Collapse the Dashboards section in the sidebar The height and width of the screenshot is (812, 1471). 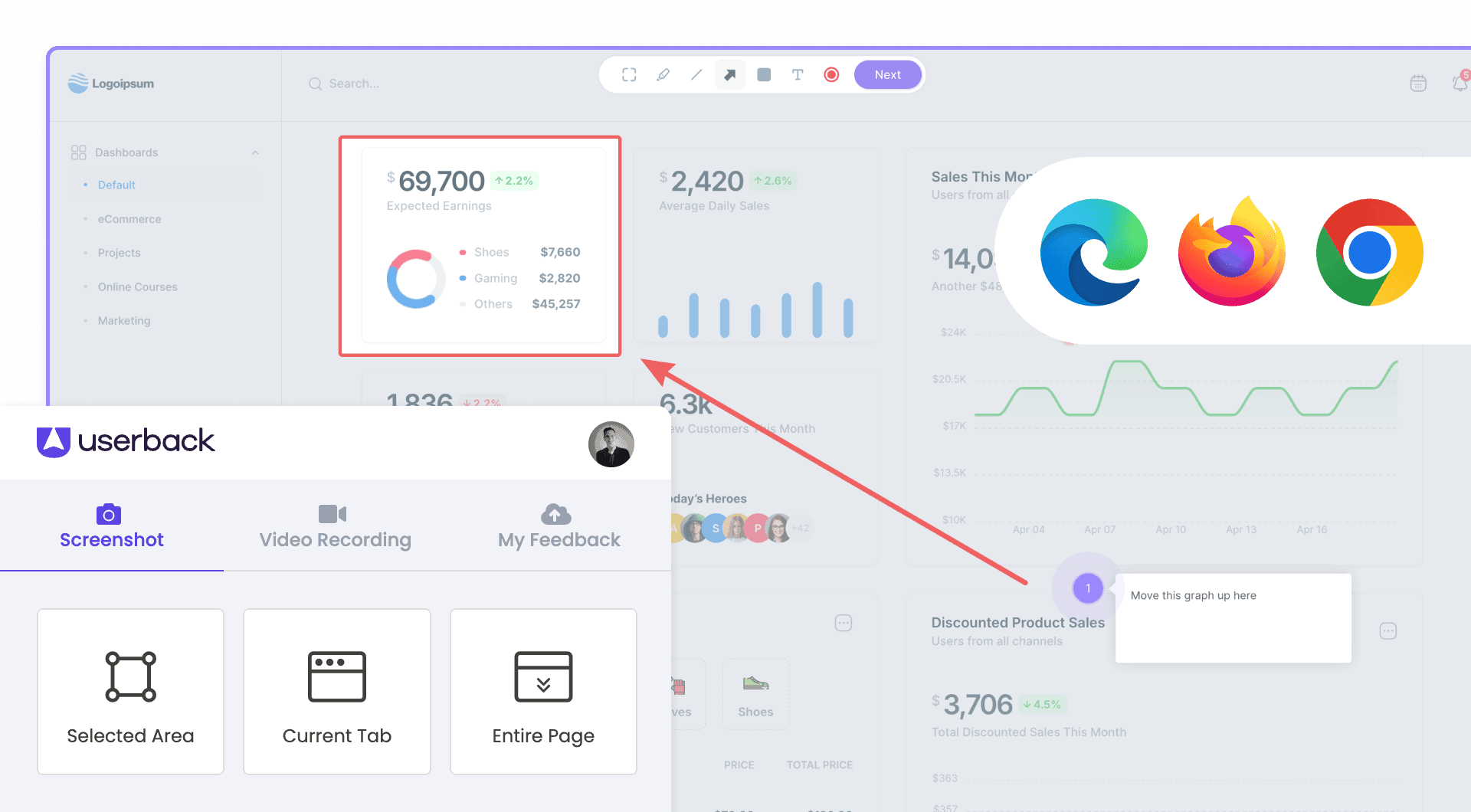click(x=255, y=152)
